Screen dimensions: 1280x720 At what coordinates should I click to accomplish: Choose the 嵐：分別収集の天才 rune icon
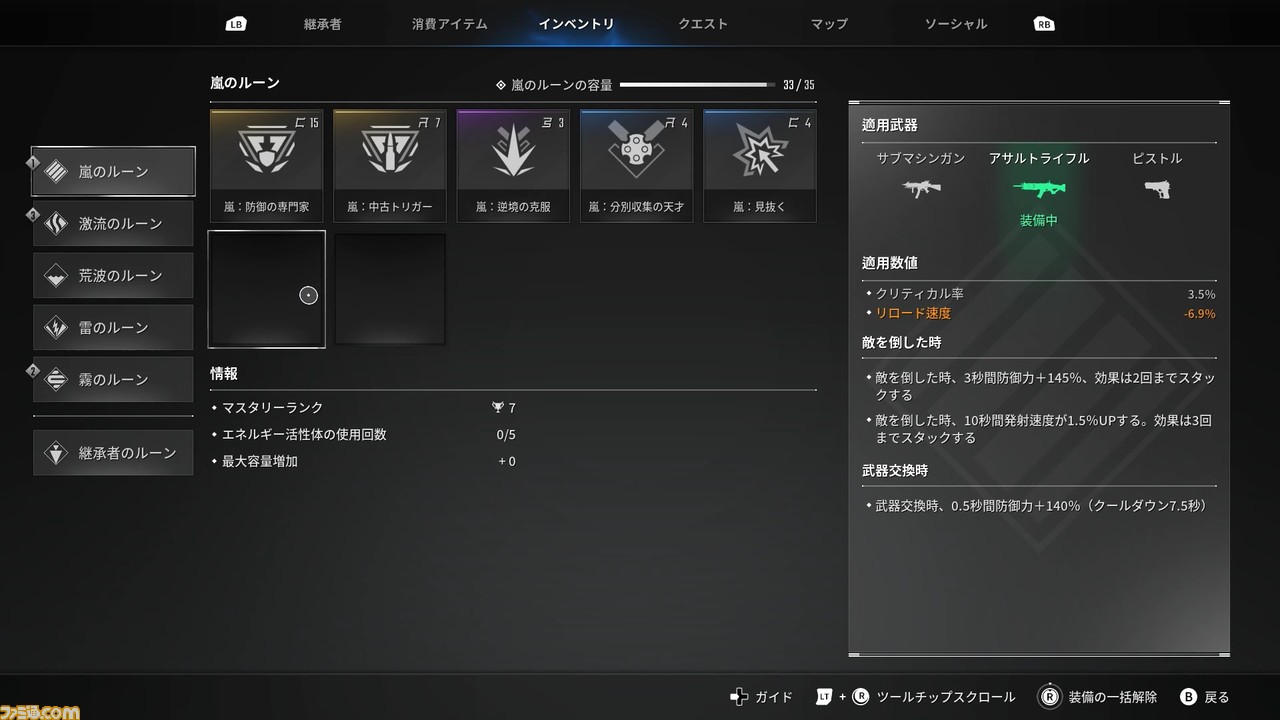(x=636, y=151)
